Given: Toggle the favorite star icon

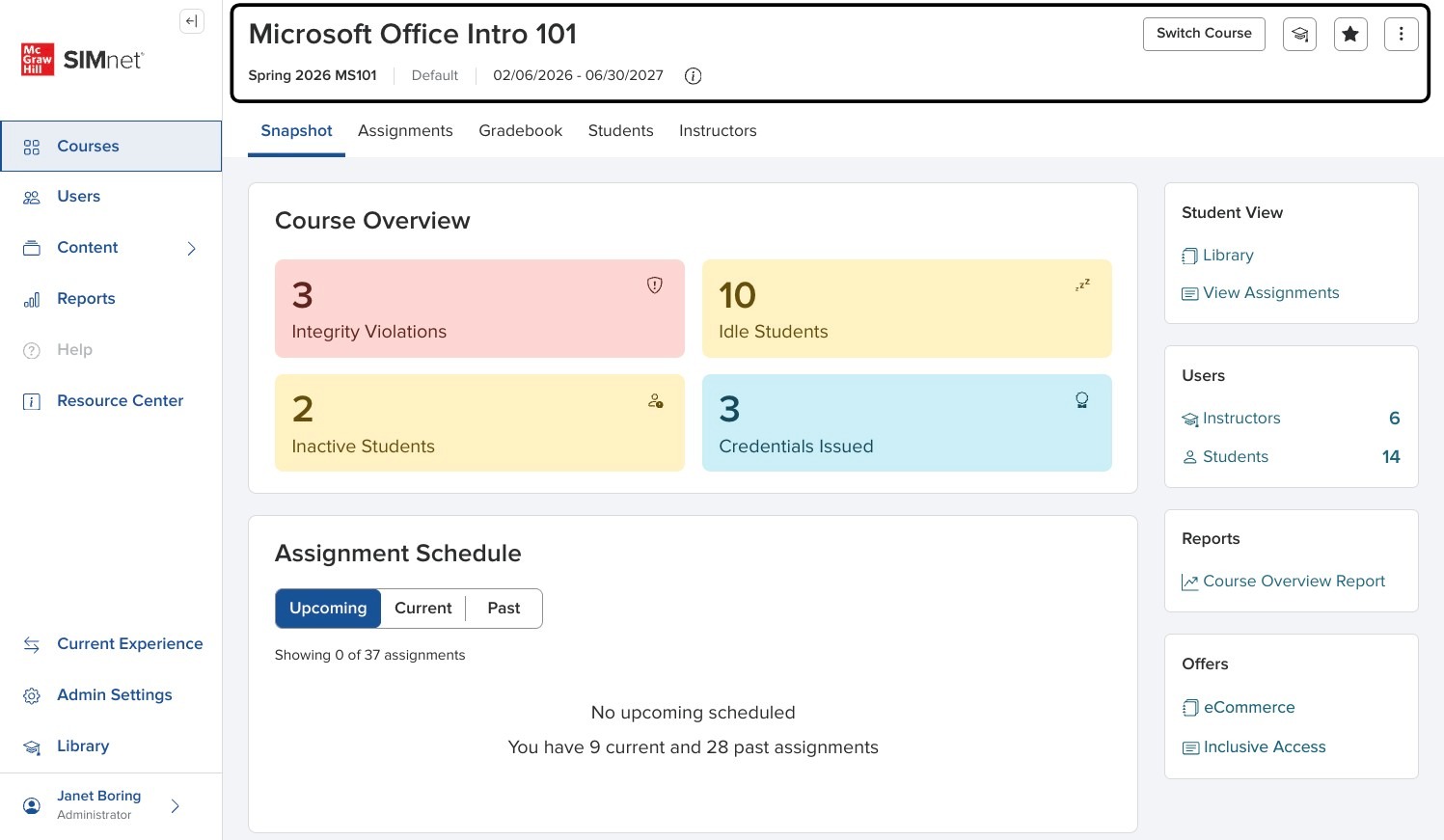Looking at the screenshot, I should click(x=1350, y=35).
